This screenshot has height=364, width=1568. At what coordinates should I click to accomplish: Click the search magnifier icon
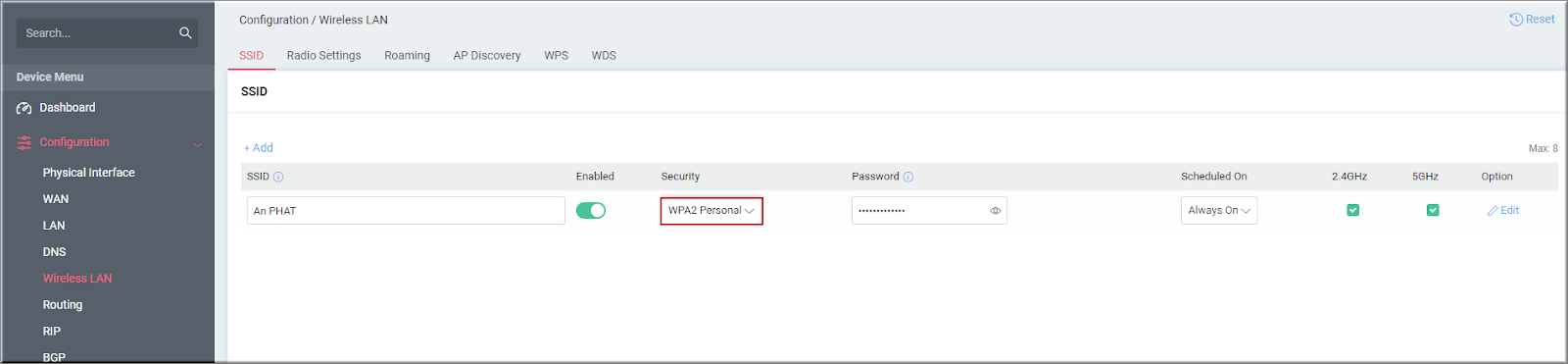[x=185, y=33]
